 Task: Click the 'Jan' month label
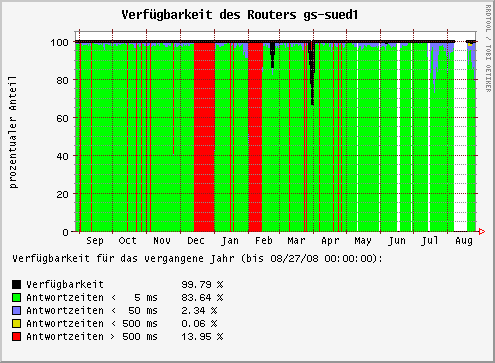point(230,241)
